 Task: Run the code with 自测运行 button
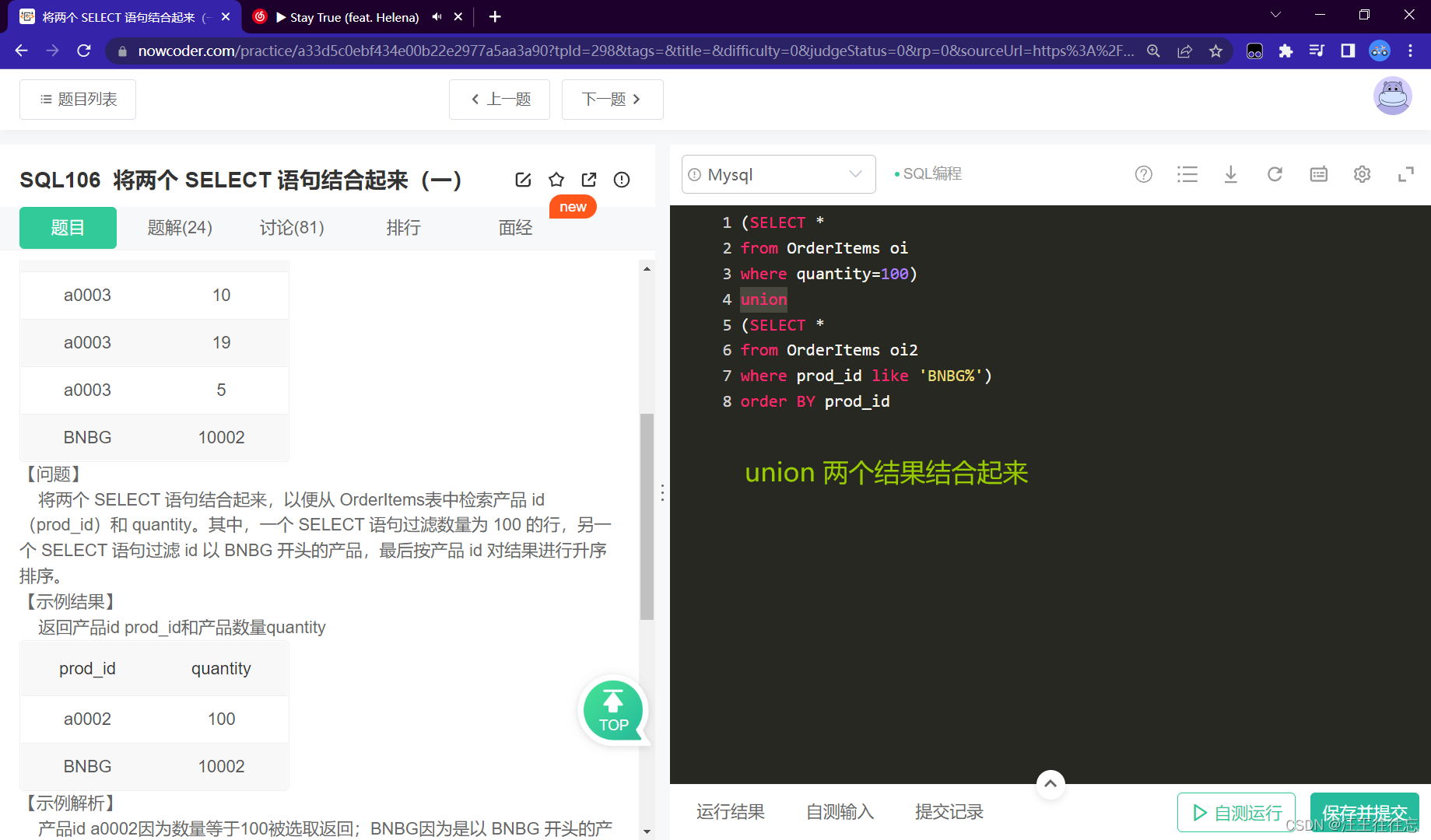pyautogui.click(x=1236, y=812)
